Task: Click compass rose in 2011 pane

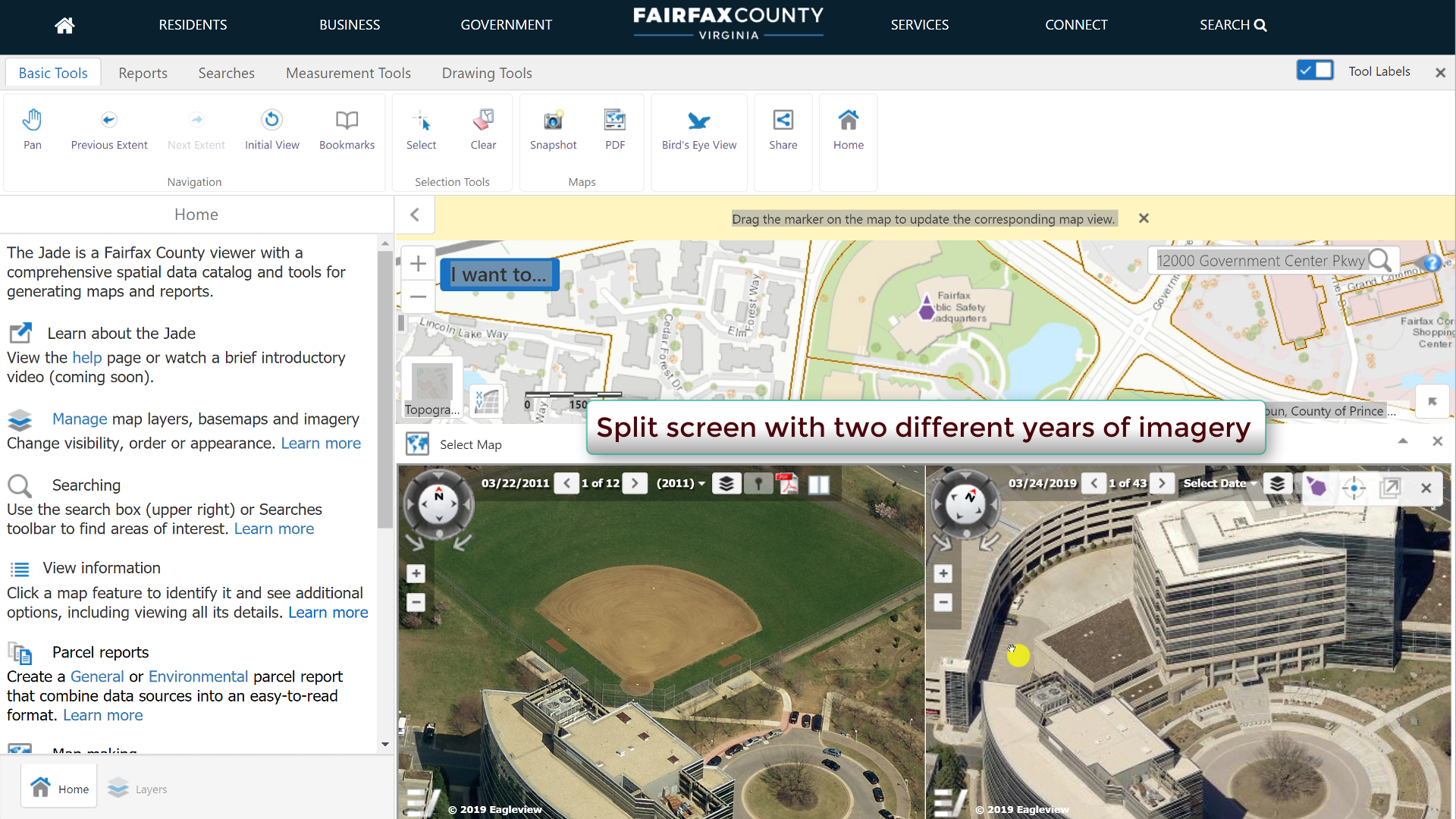Action: [x=439, y=504]
